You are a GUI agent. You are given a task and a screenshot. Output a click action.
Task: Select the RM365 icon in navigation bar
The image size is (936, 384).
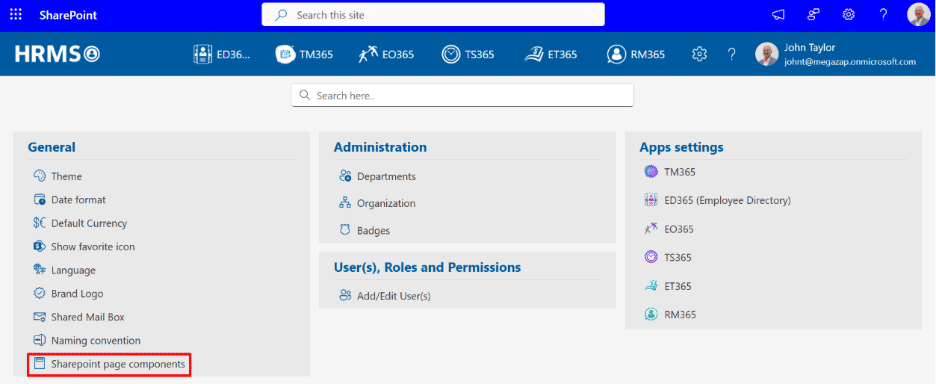[x=615, y=54]
